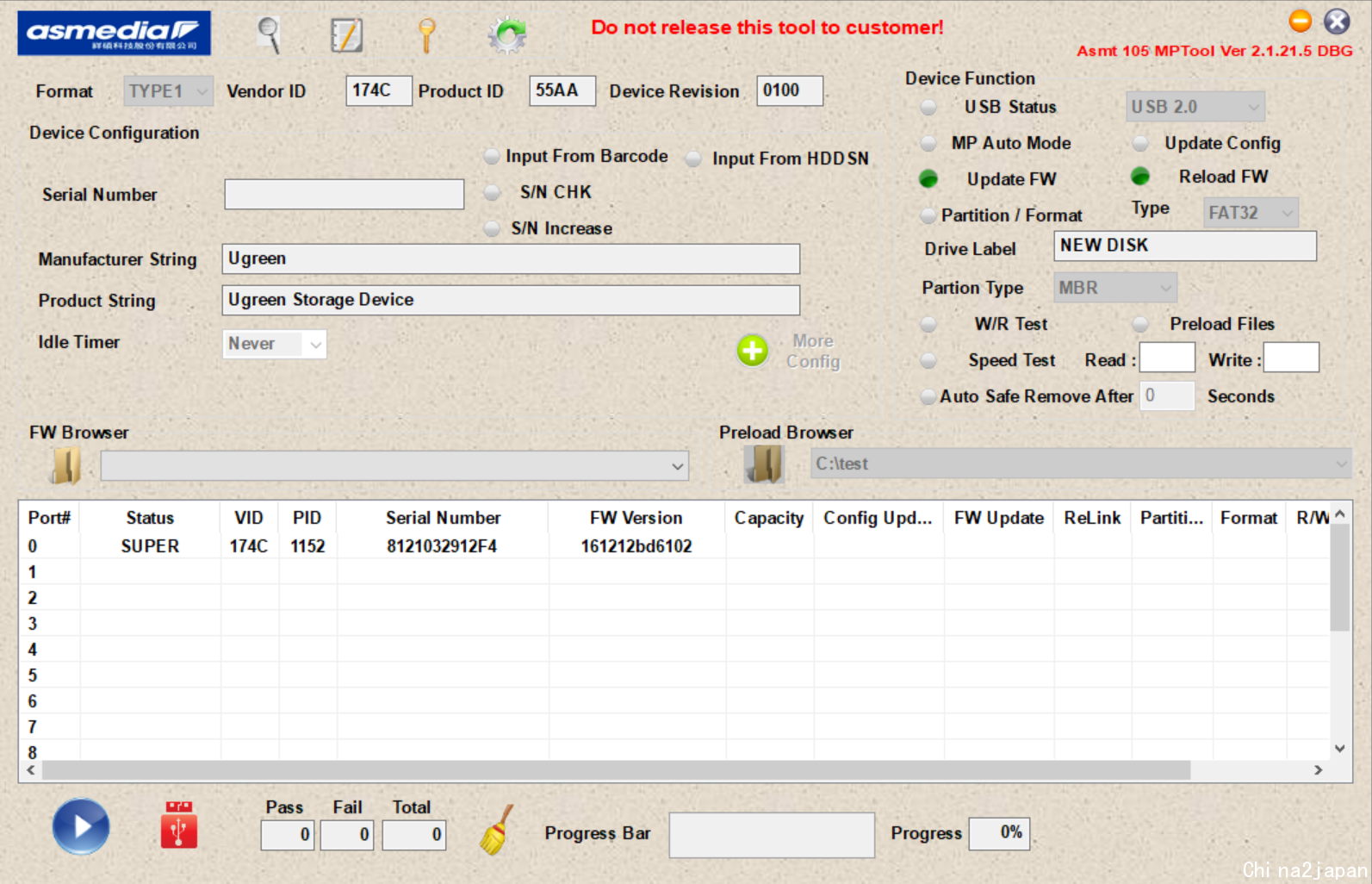Click the FW Update column header
The width and height of the screenshot is (1372, 884).
click(999, 518)
